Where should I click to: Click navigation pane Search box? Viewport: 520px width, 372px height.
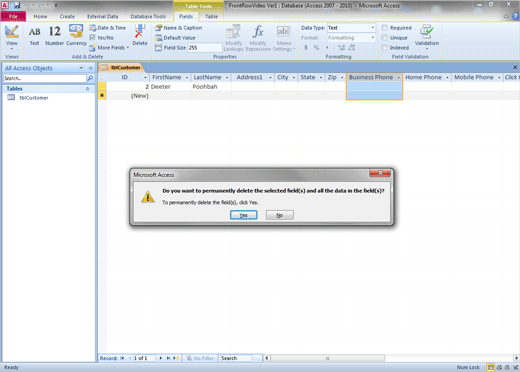(x=45, y=78)
